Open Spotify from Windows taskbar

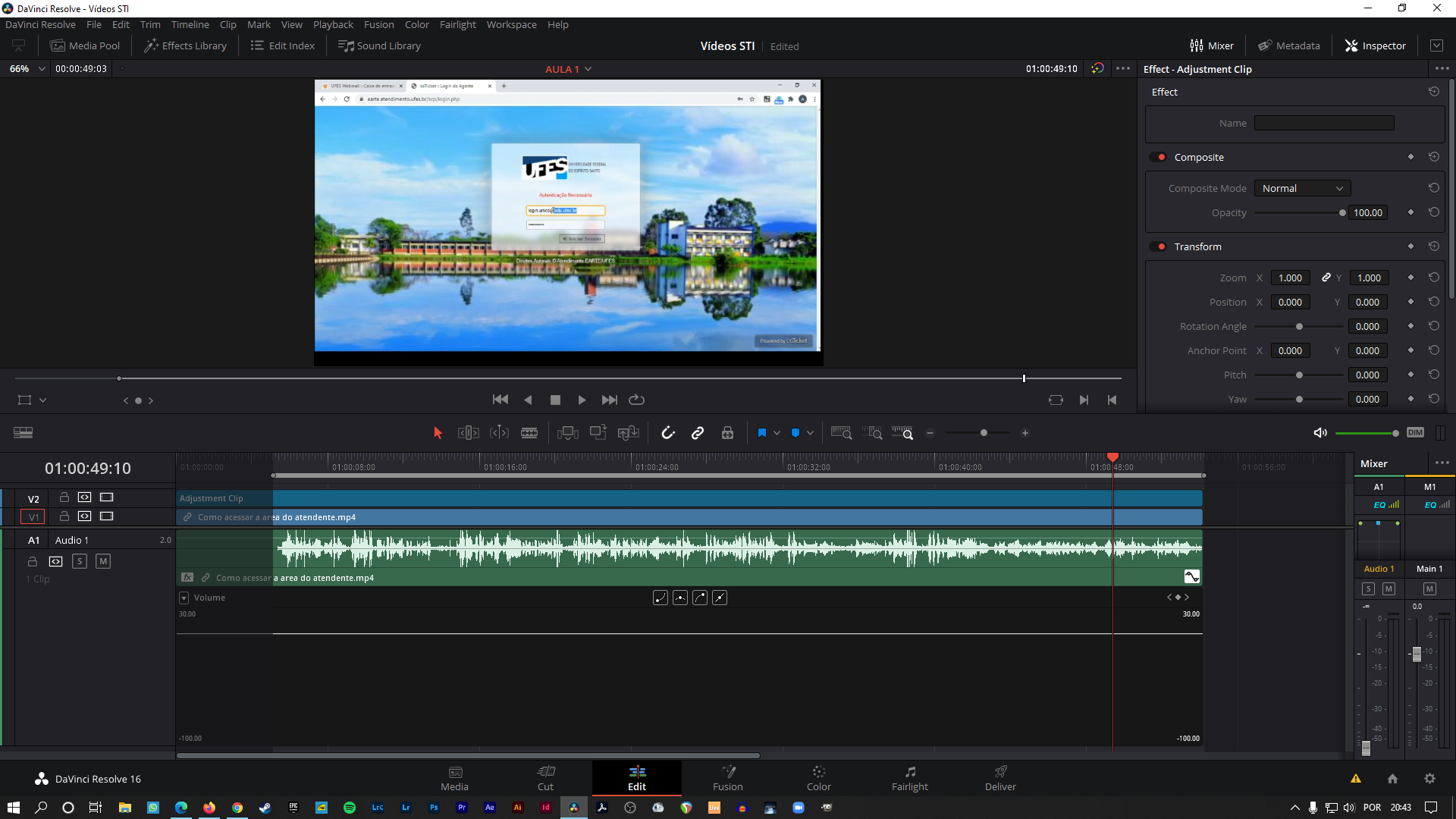click(349, 808)
